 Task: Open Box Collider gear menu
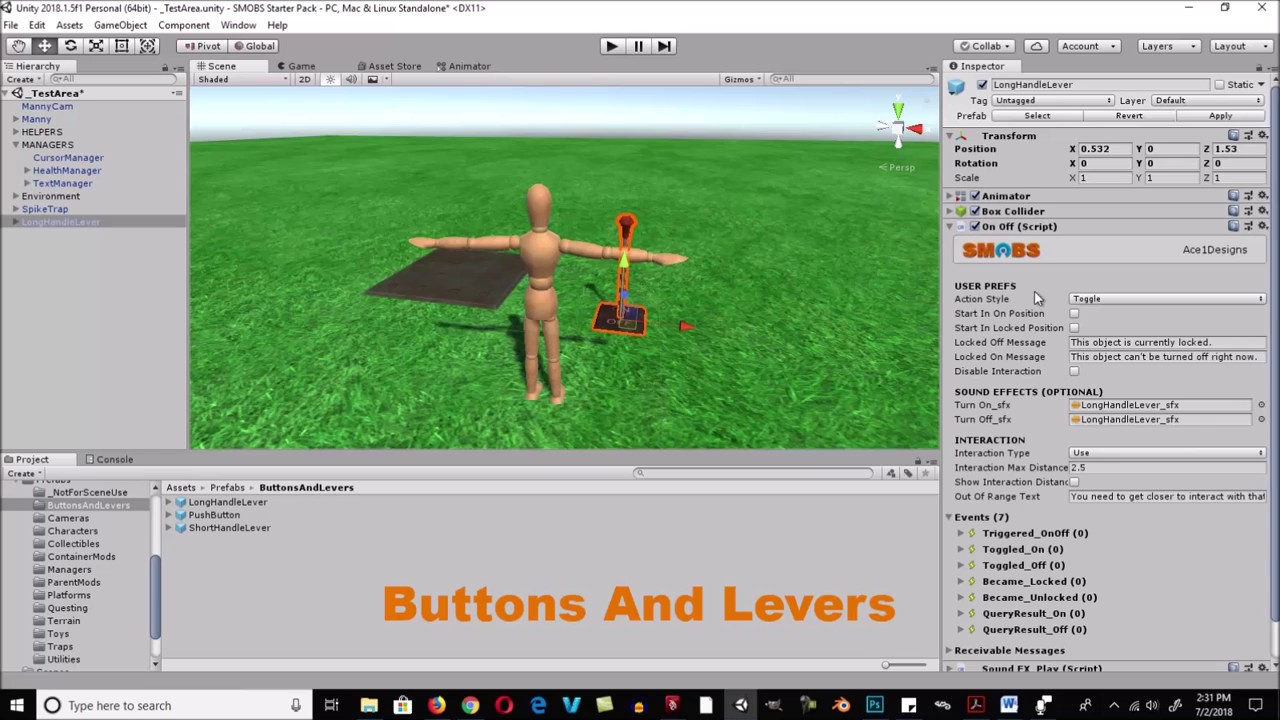[1262, 211]
